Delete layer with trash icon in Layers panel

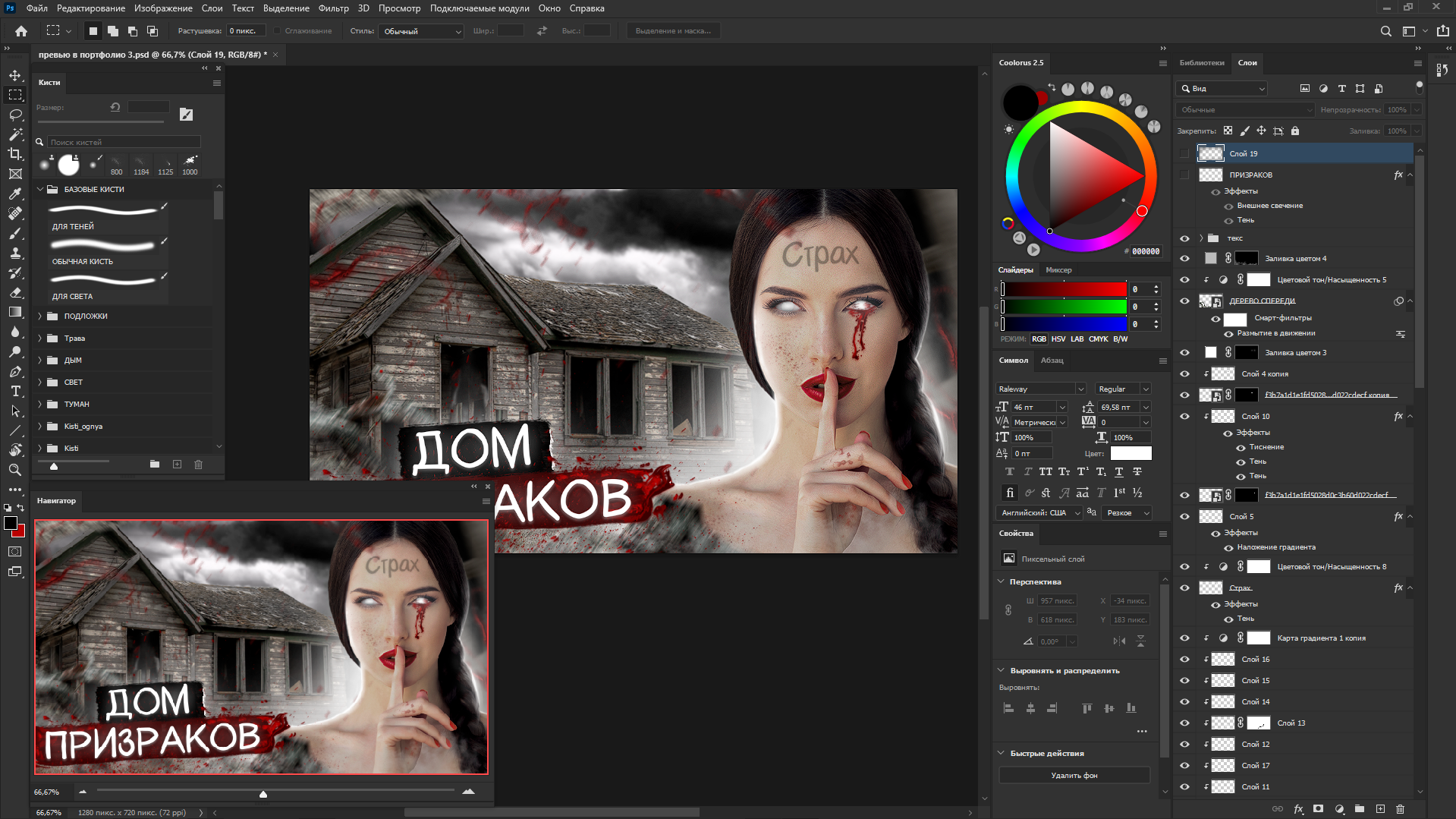tap(1400, 809)
